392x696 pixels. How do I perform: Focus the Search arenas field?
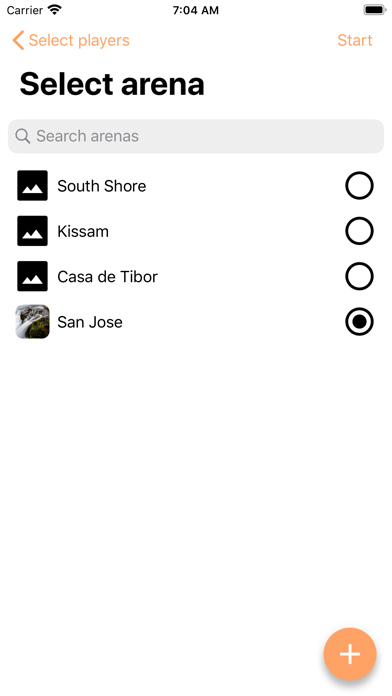pyautogui.click(x=196, y=136)
